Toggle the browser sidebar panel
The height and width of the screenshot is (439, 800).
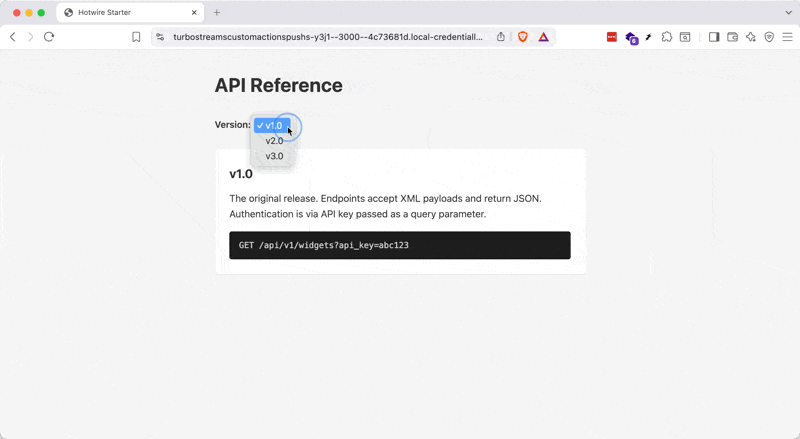tap(714, 37)
